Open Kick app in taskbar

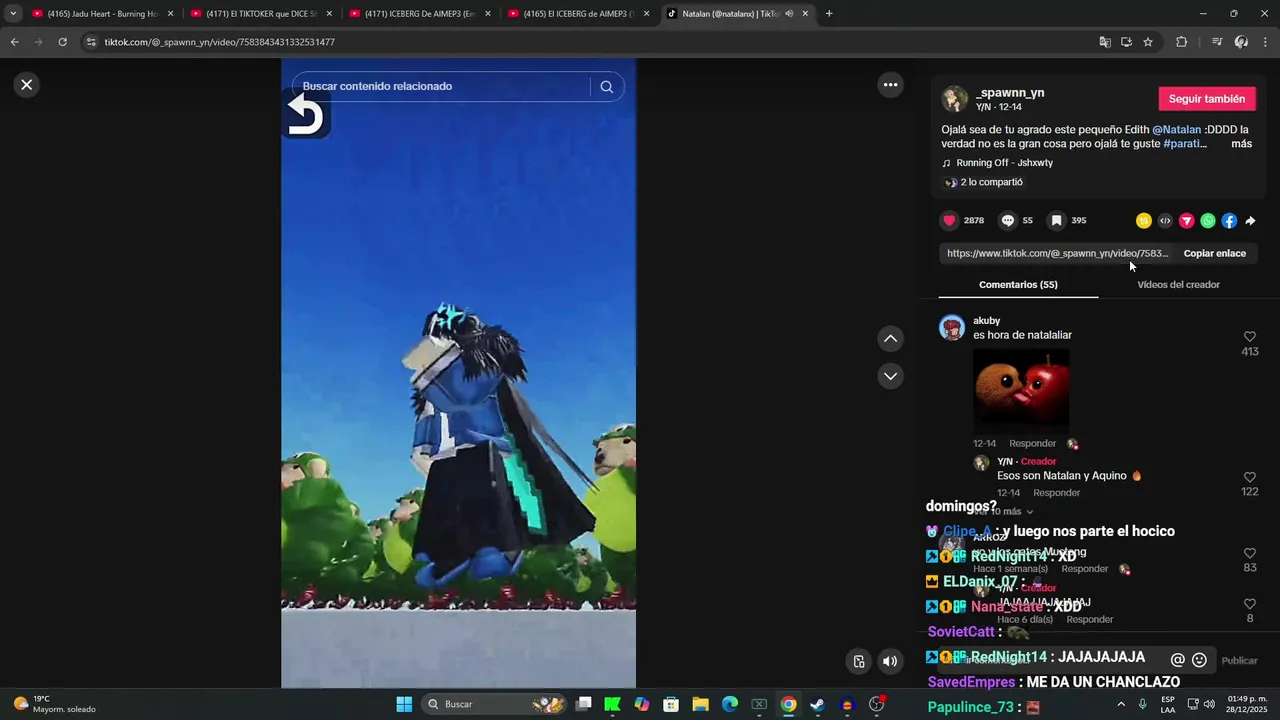click(x=612, y=704)
